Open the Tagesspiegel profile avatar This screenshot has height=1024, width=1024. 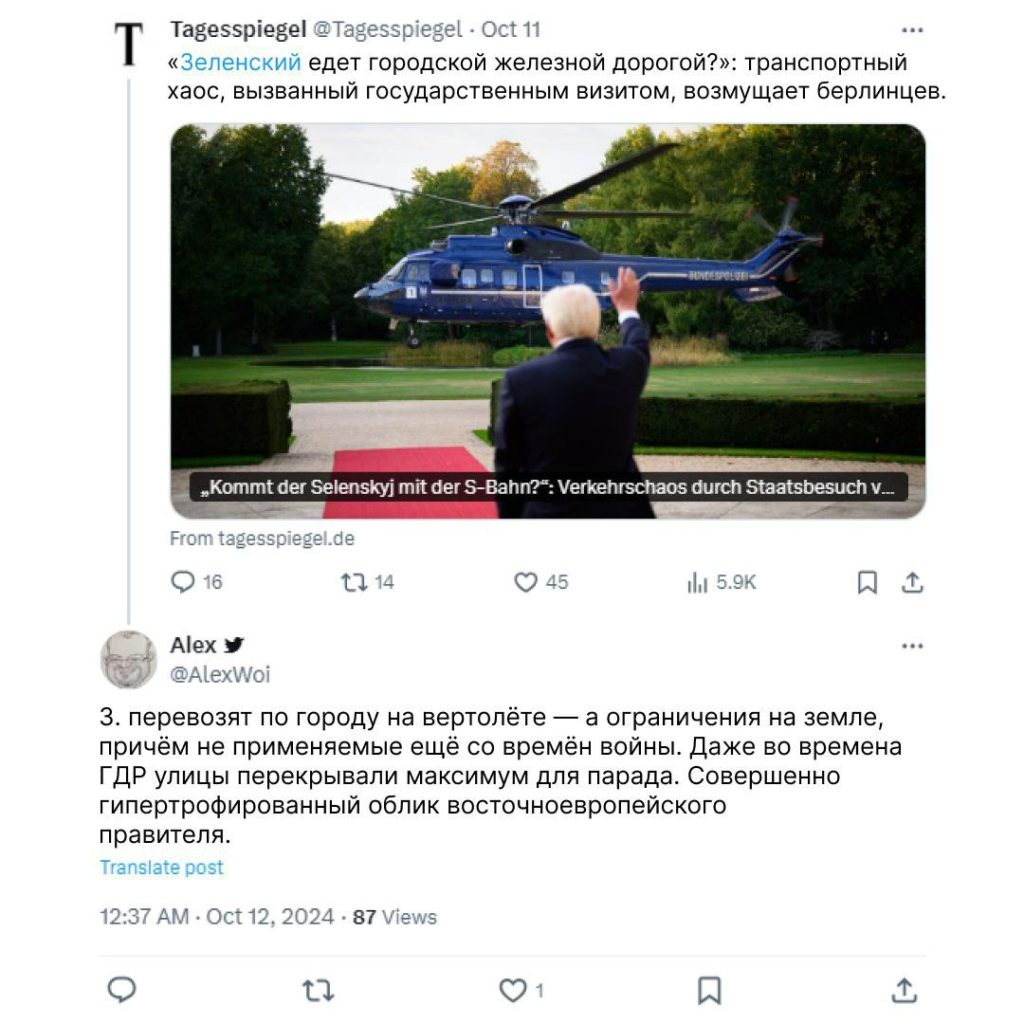(129, 44)
